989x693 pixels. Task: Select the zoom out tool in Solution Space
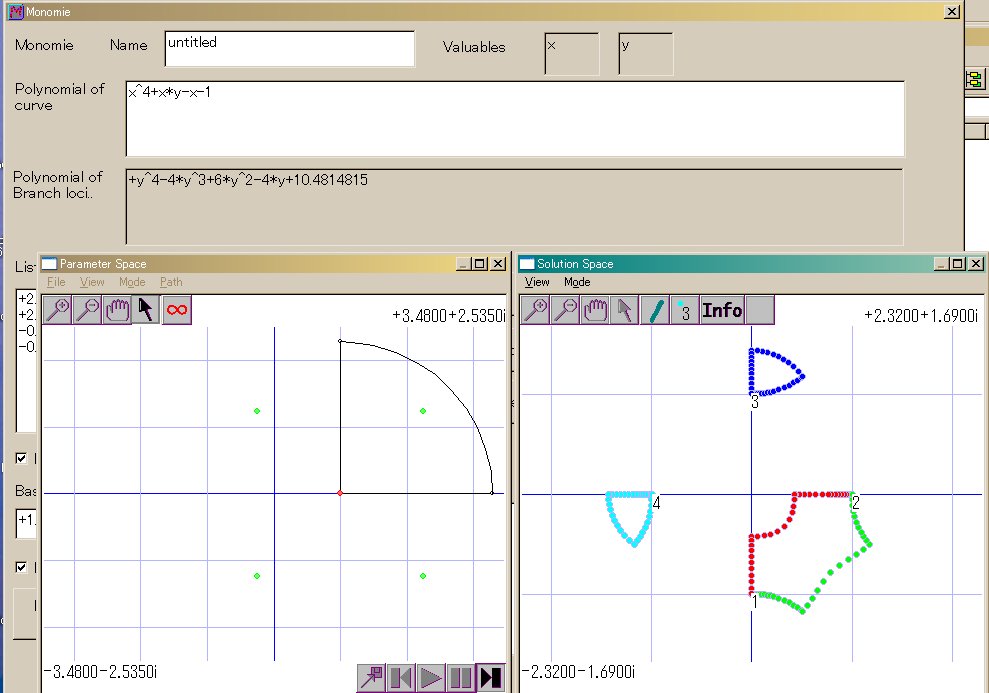pyautogui.click(x=565, y=310)
